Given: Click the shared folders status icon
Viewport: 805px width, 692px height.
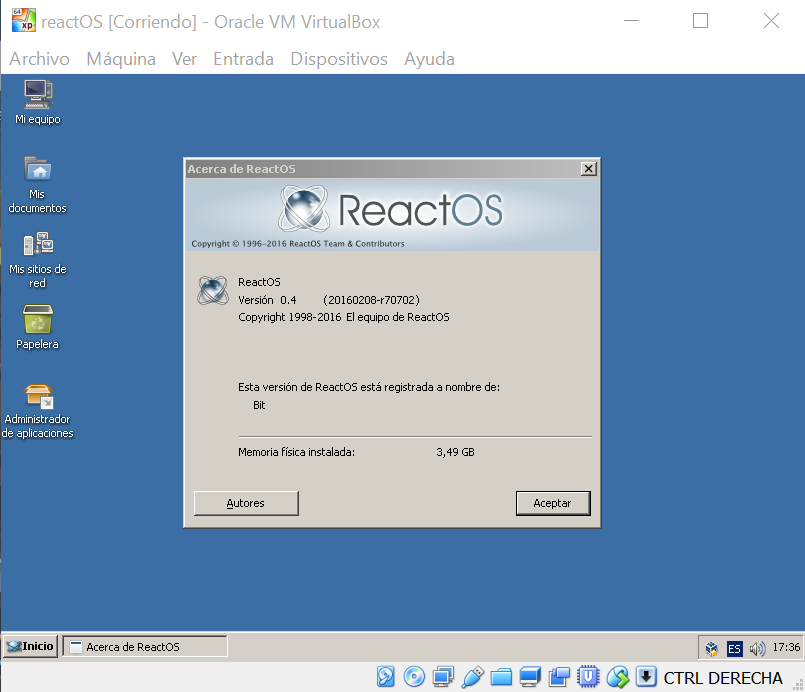Looking at the screenshot, I should click(501, 677).
